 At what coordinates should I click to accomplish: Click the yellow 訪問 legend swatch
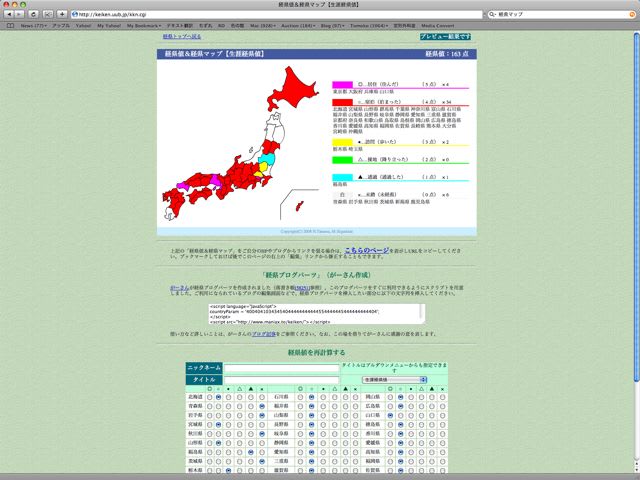[342, 142]
